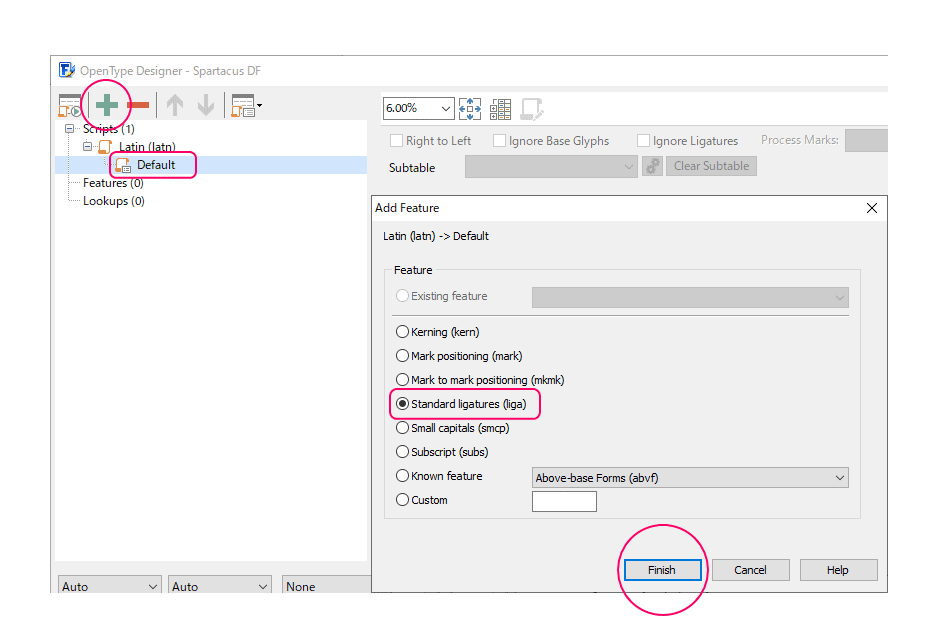Click the green plus Add button
Image resolution: width=930 pixels, height=640 pixels.
(107, 105)
